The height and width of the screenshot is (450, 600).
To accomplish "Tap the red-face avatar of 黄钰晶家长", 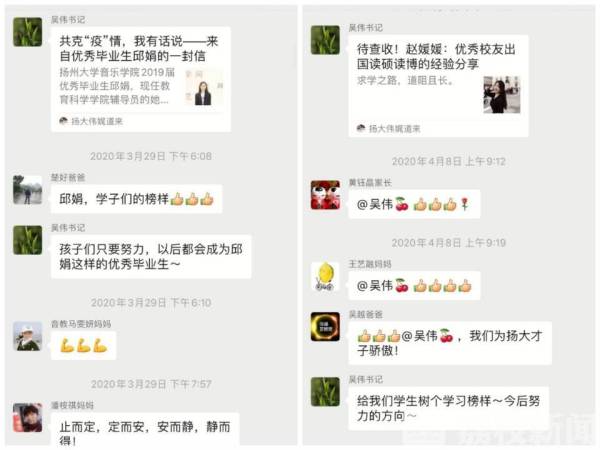I will click(x=325, y=195).
